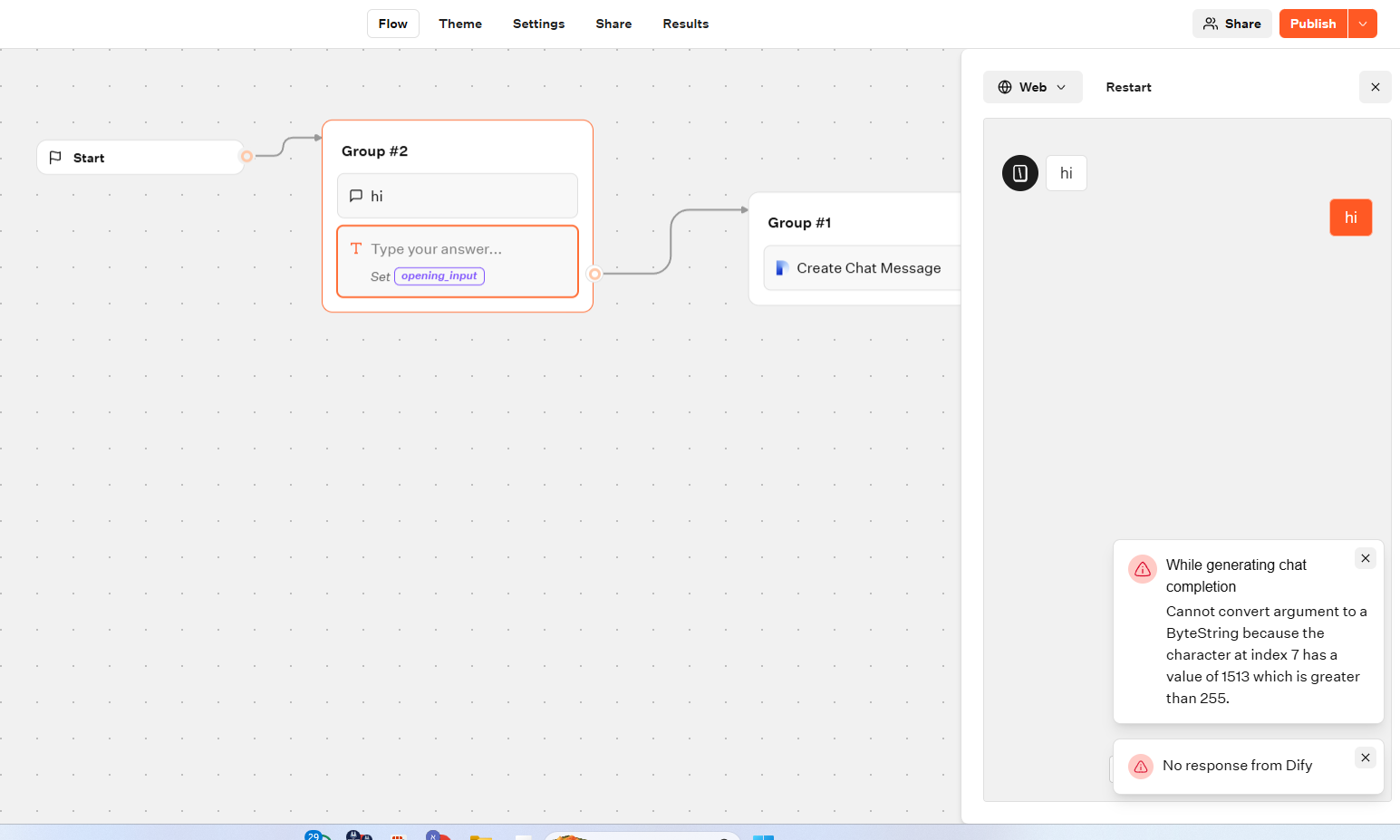
Task: Publish the typebot
Action: [x=1313, y=24]
